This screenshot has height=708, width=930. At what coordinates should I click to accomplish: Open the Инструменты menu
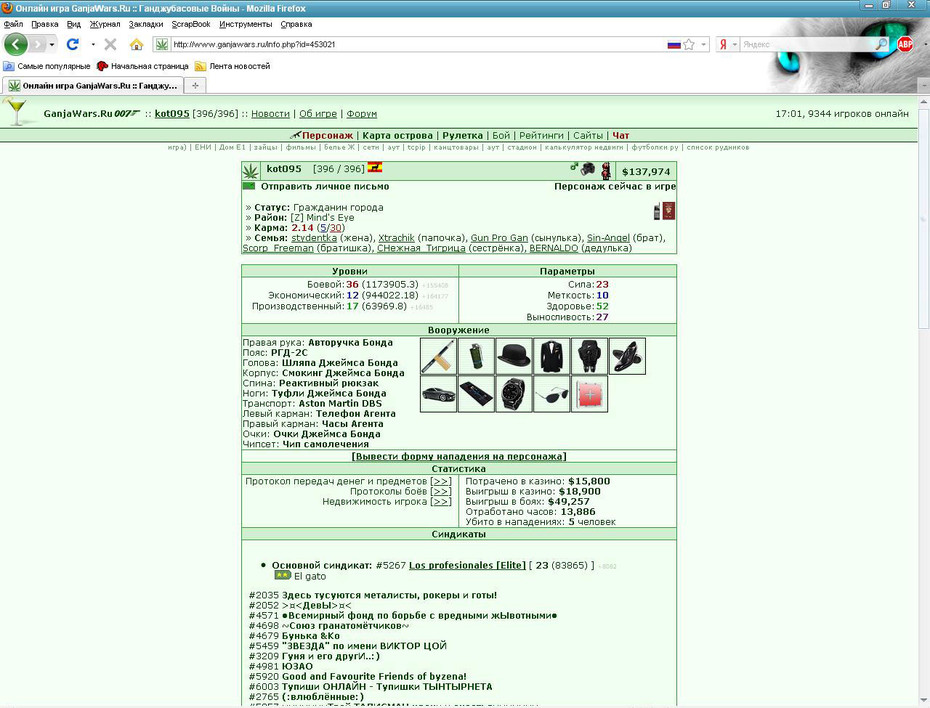click(246, 24)
